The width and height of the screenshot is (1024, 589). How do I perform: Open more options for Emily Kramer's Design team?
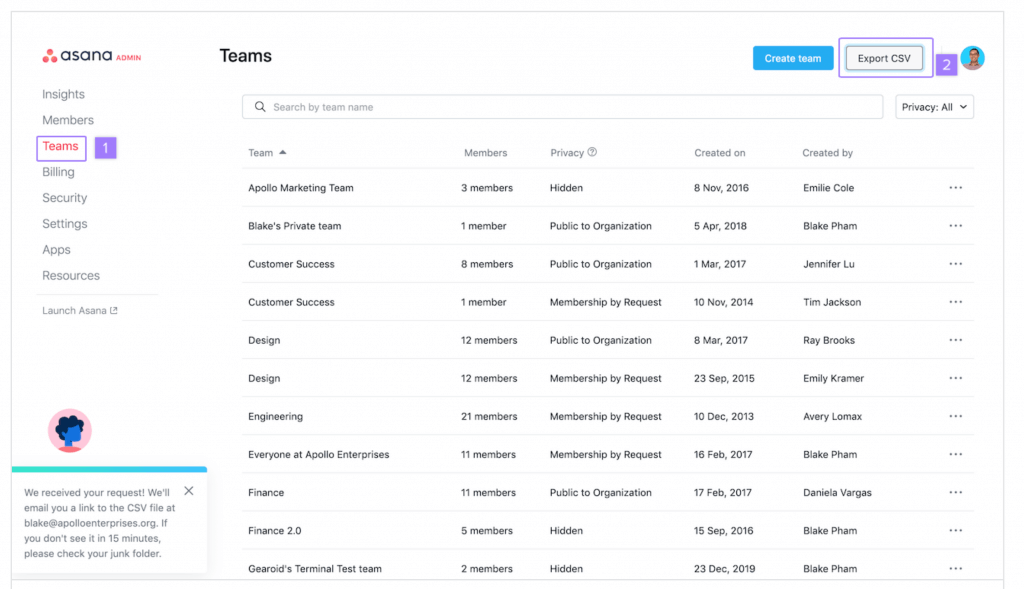pyautogui.click(x=955, y=378)
